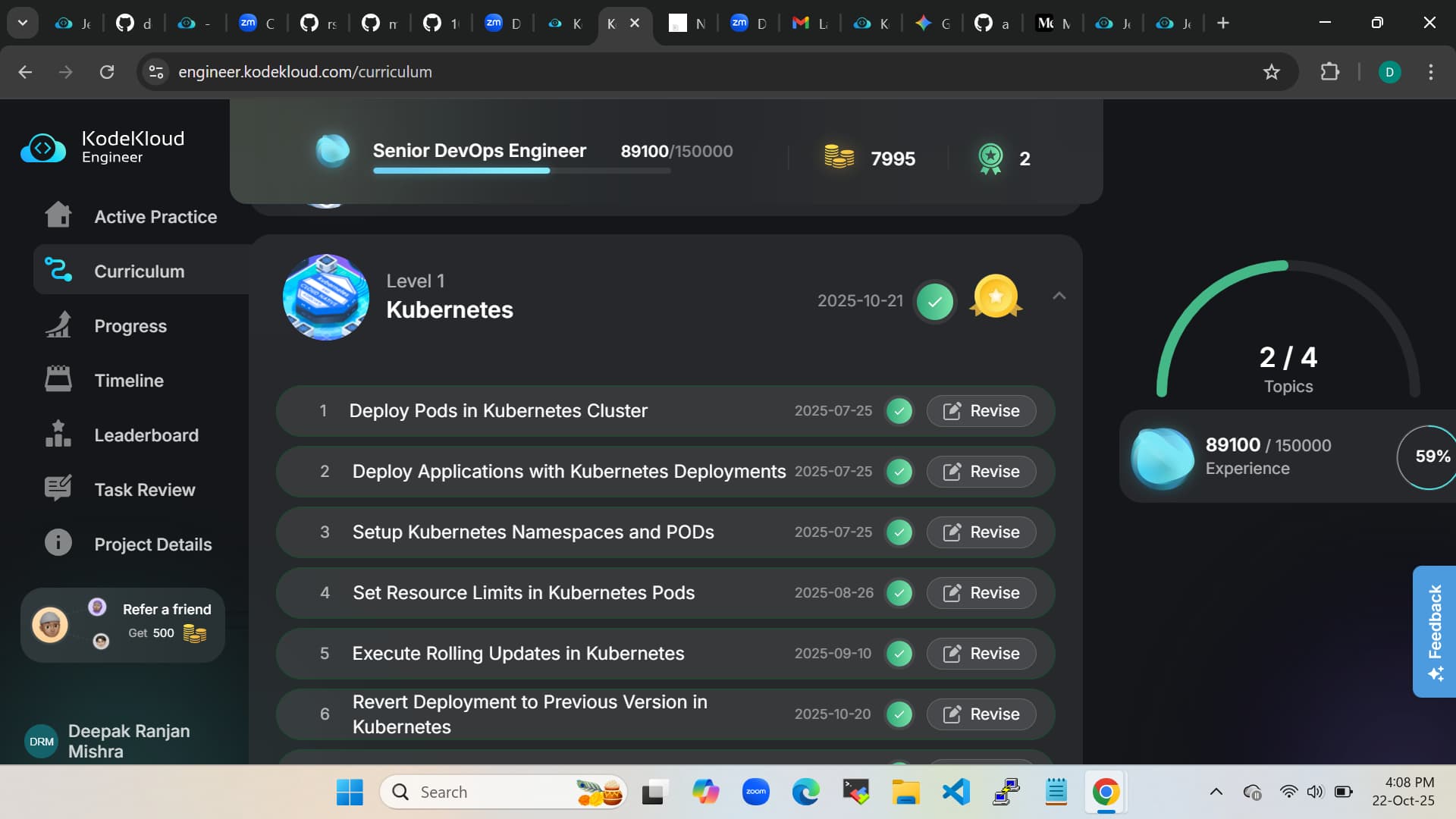This screenshot has height=819, width=1456.
Task: Click the Progress chart icon in sidebar
Action: [x=58, y=325]
